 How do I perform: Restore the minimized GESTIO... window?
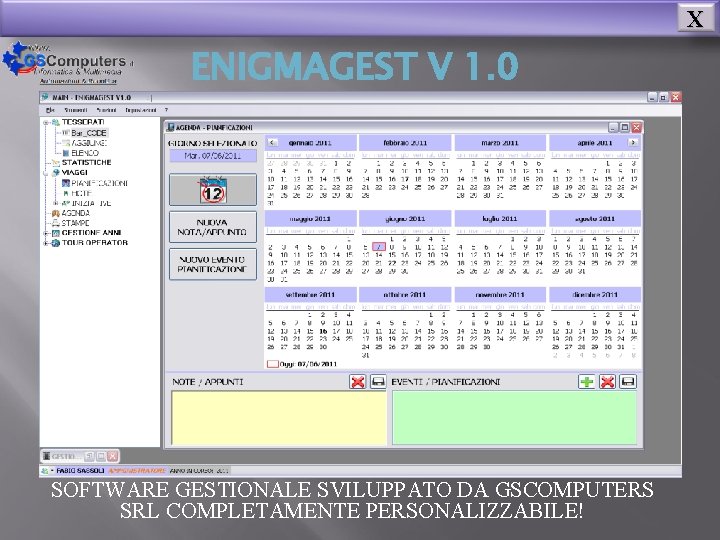[90, 456]
